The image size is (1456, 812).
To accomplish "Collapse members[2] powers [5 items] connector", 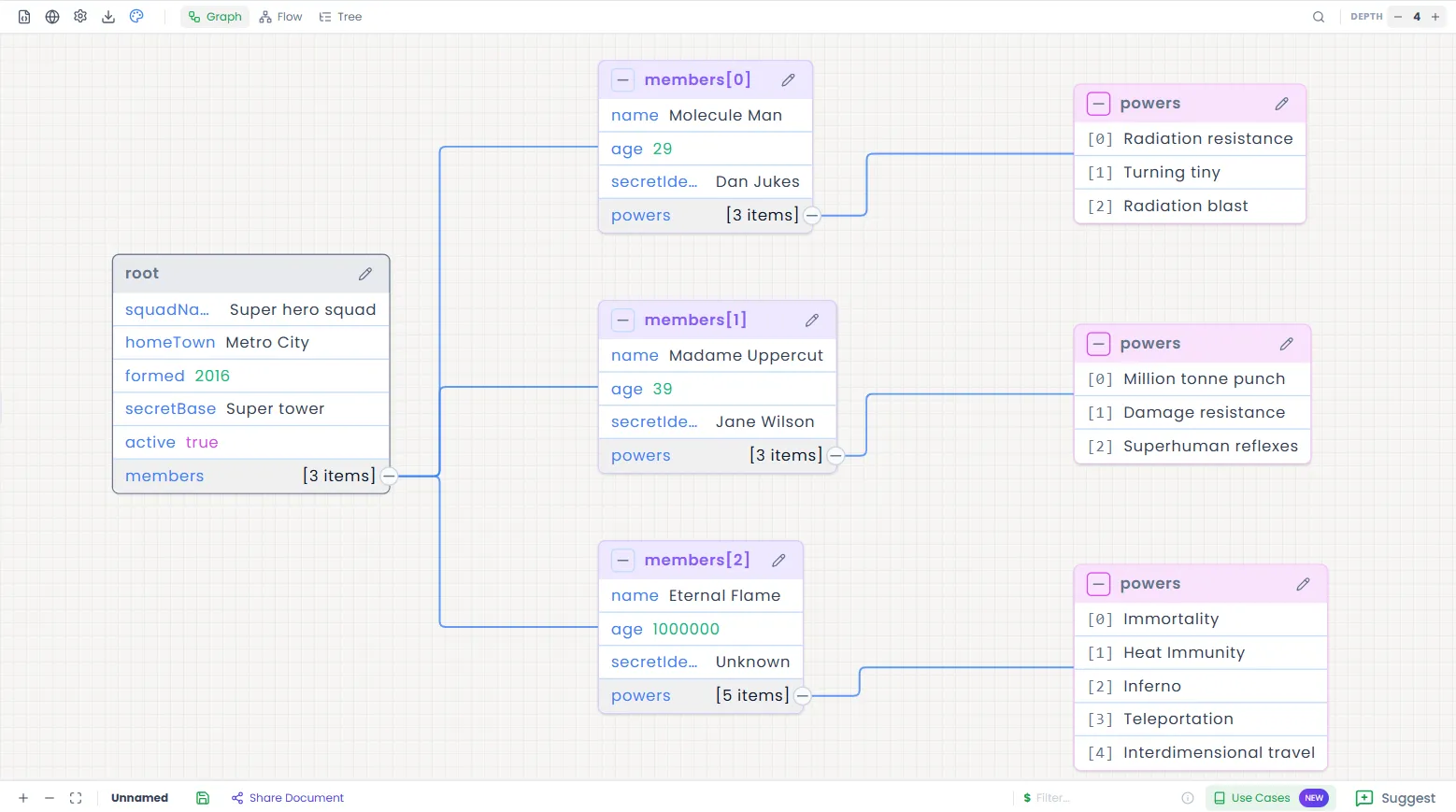I will click(803, 696).
